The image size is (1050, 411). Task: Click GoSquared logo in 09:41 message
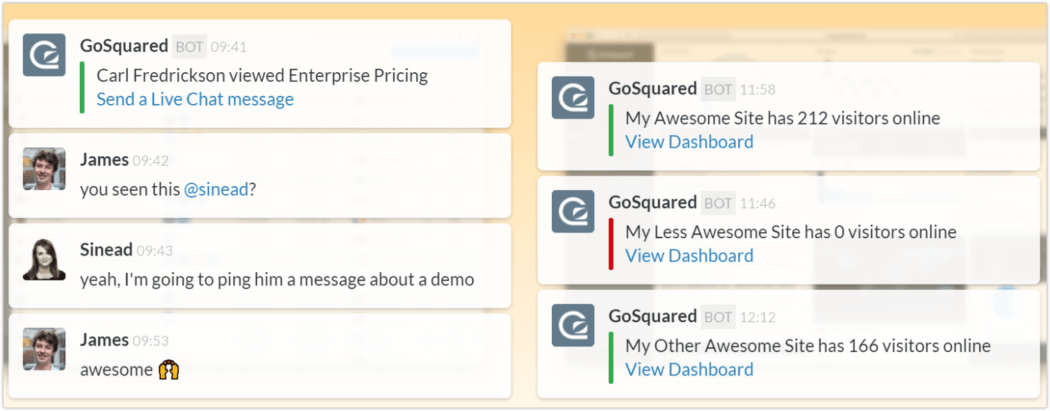coord(44,55)
